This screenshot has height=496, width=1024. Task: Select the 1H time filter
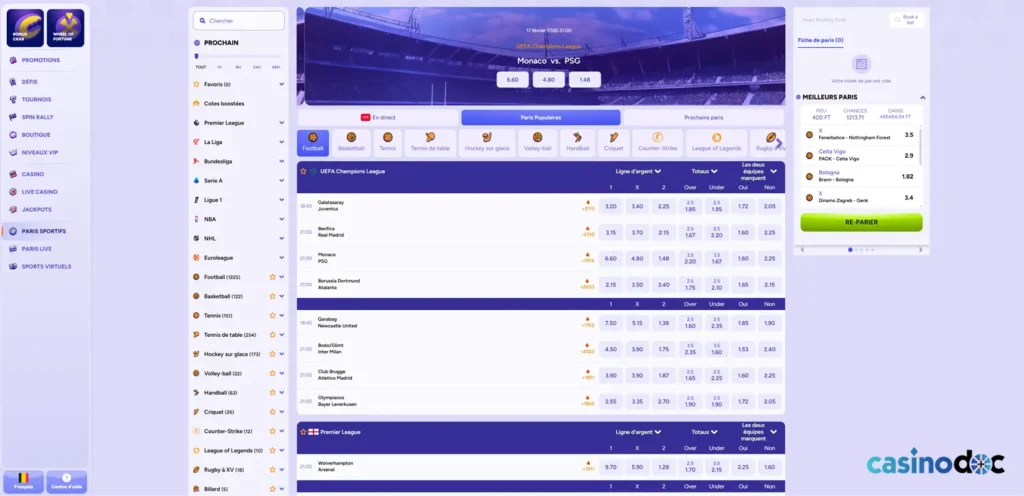point(219,67)
